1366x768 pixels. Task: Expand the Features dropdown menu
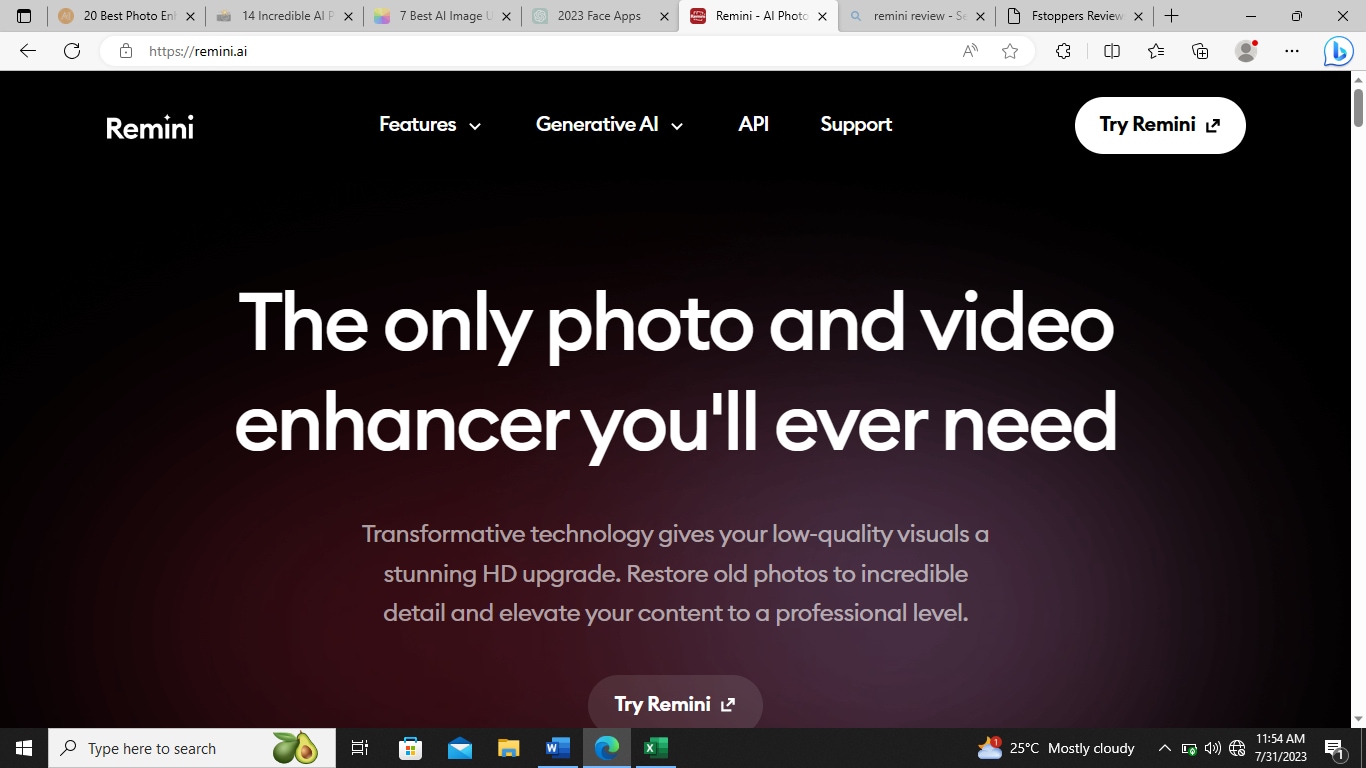(x=430, y=125)
